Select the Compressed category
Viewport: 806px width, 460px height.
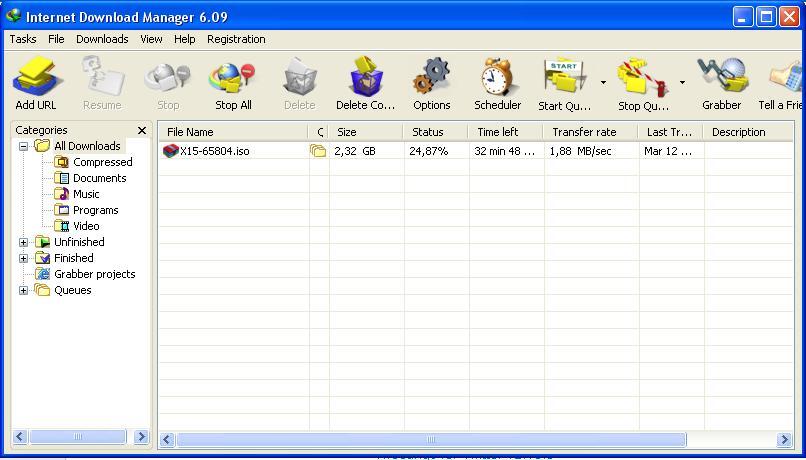click(102, 162)
